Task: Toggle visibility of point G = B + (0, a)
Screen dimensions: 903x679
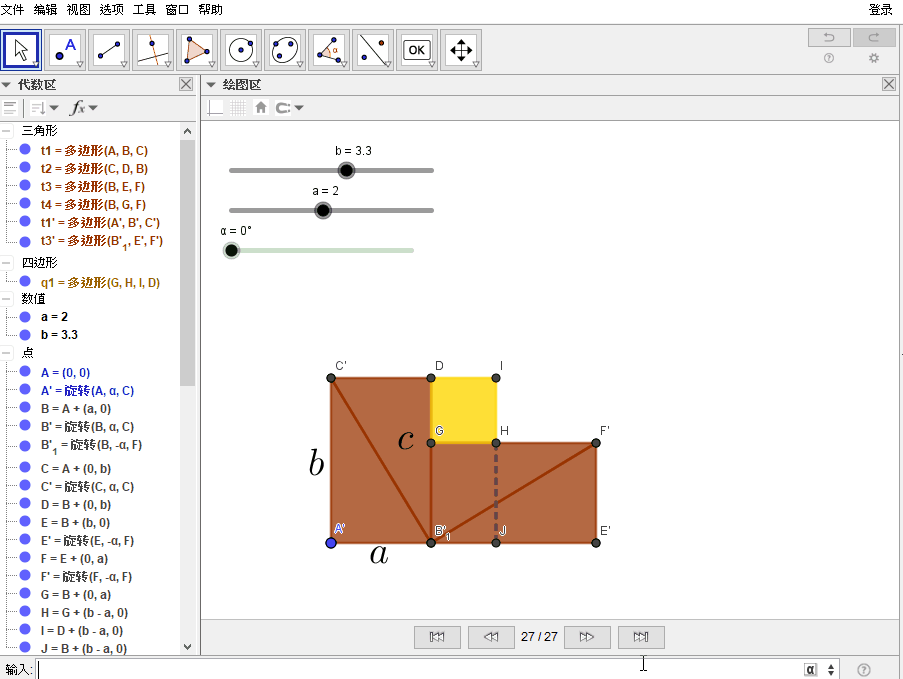Action: point(25,594)
